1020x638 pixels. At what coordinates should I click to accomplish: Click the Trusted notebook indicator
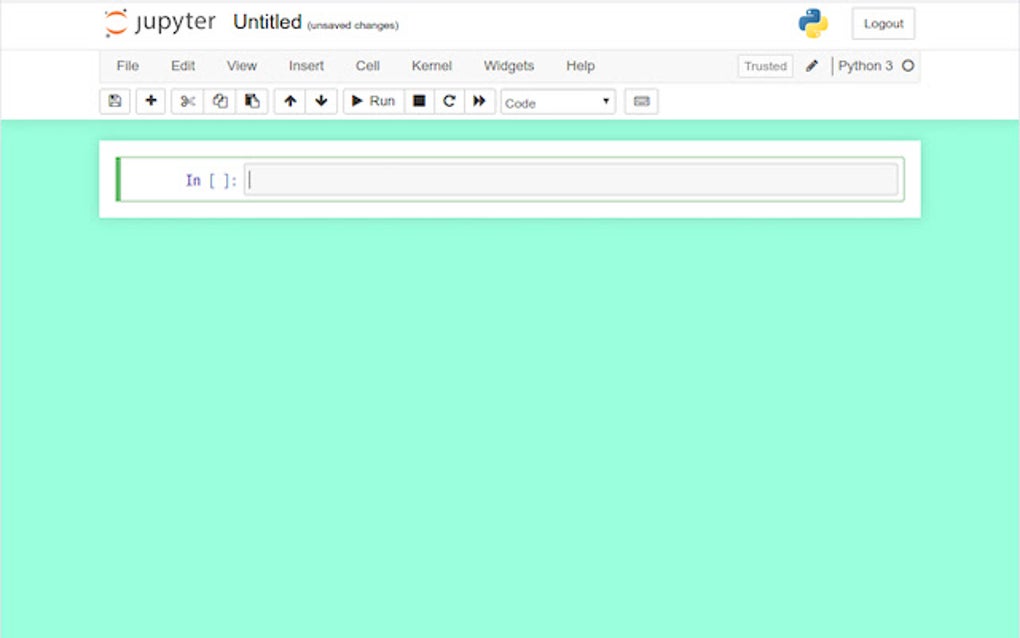(x=764, y=65)
